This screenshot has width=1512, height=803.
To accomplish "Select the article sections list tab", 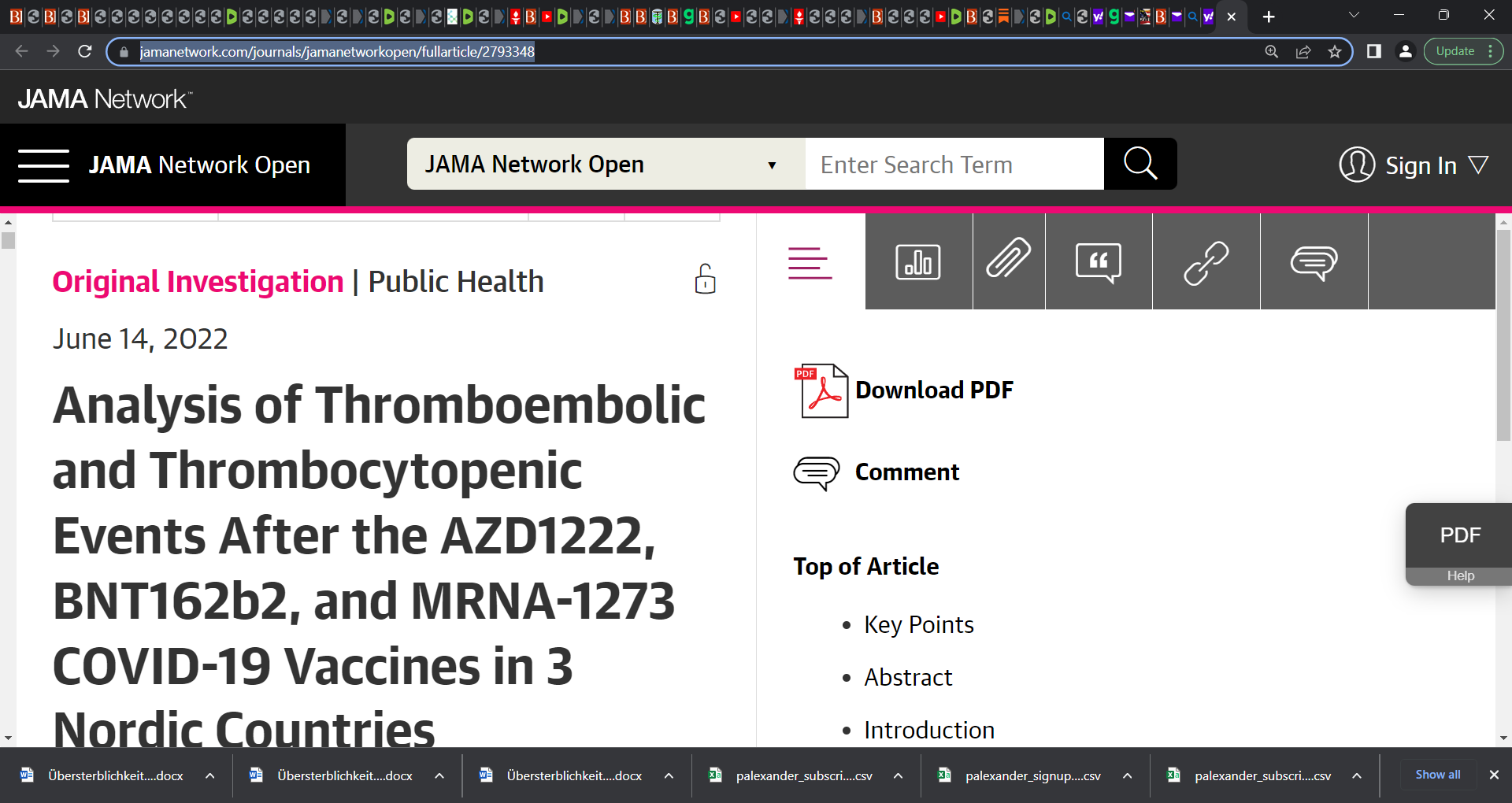I will tap(810, 262).
